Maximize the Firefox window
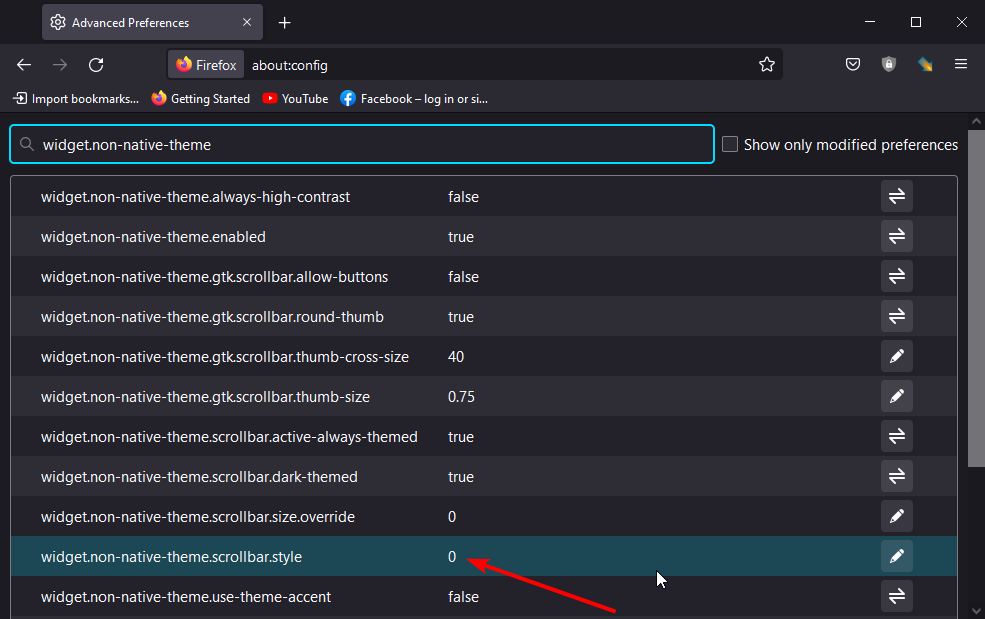The height and width of the screenshot is (619, 985). (x=916, y=22)
